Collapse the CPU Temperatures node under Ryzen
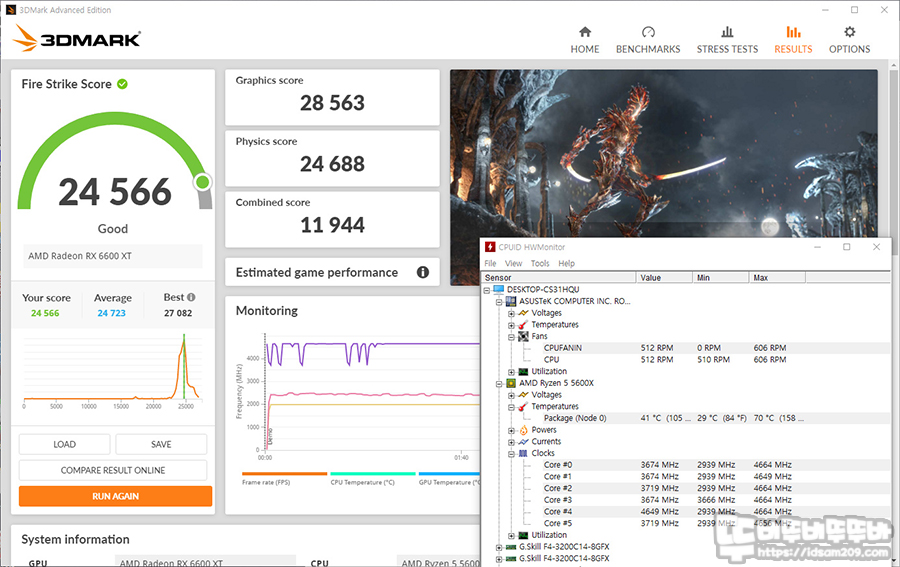900x567 pixels. click(x=511, y=407)
